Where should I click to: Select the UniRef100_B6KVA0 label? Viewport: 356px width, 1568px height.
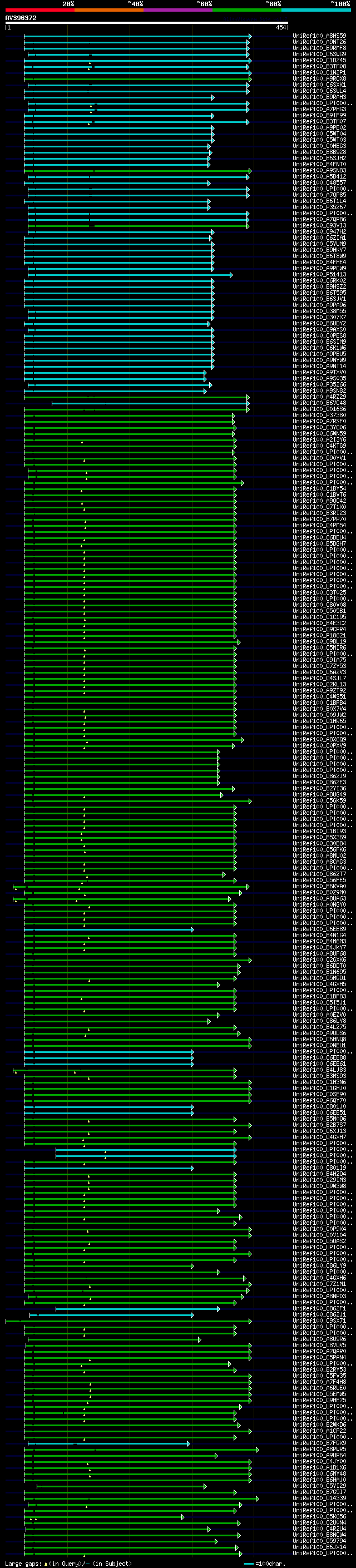pyautogui.click(x=319, y=886)
